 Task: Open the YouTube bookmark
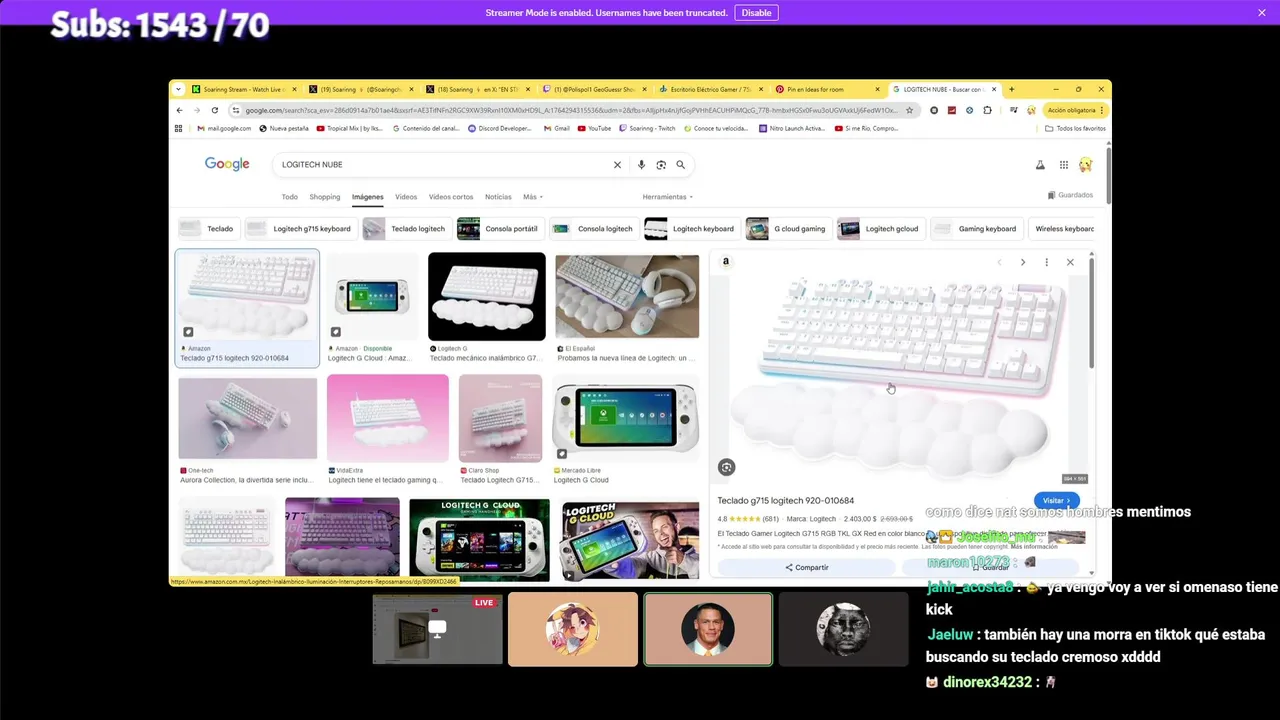(x=594, y=128)
